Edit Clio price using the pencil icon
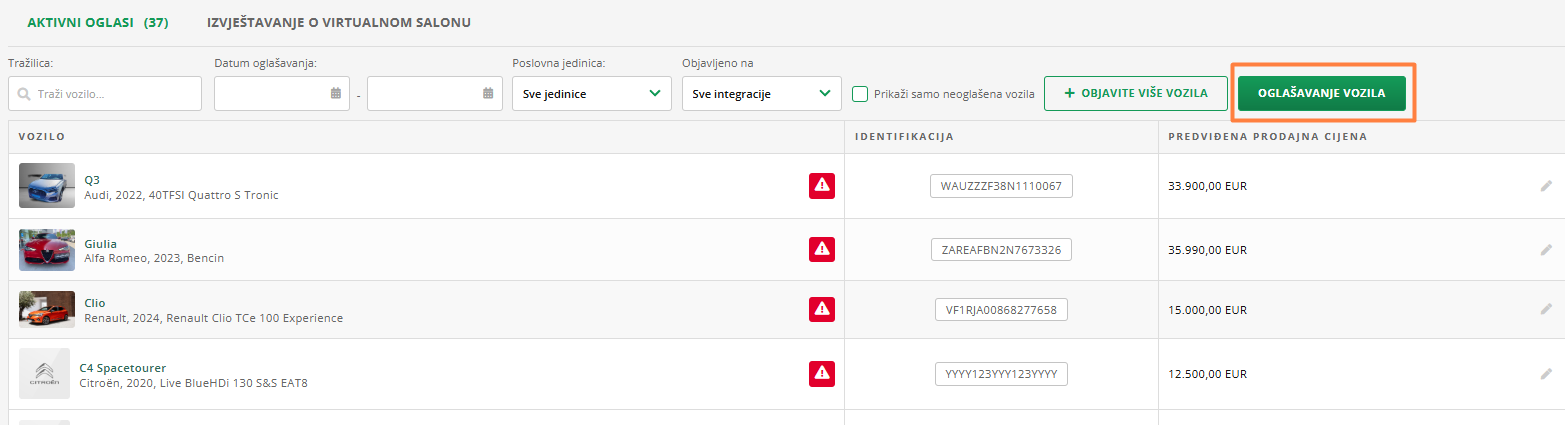Image resolution: width=1565 pixels, height=425 pixels. click(x=1546, y=309)
